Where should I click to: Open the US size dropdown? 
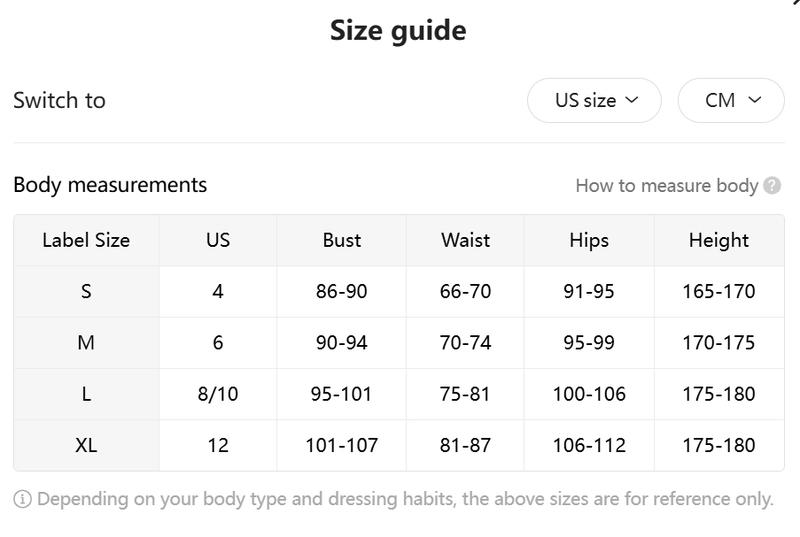point(595,100)
